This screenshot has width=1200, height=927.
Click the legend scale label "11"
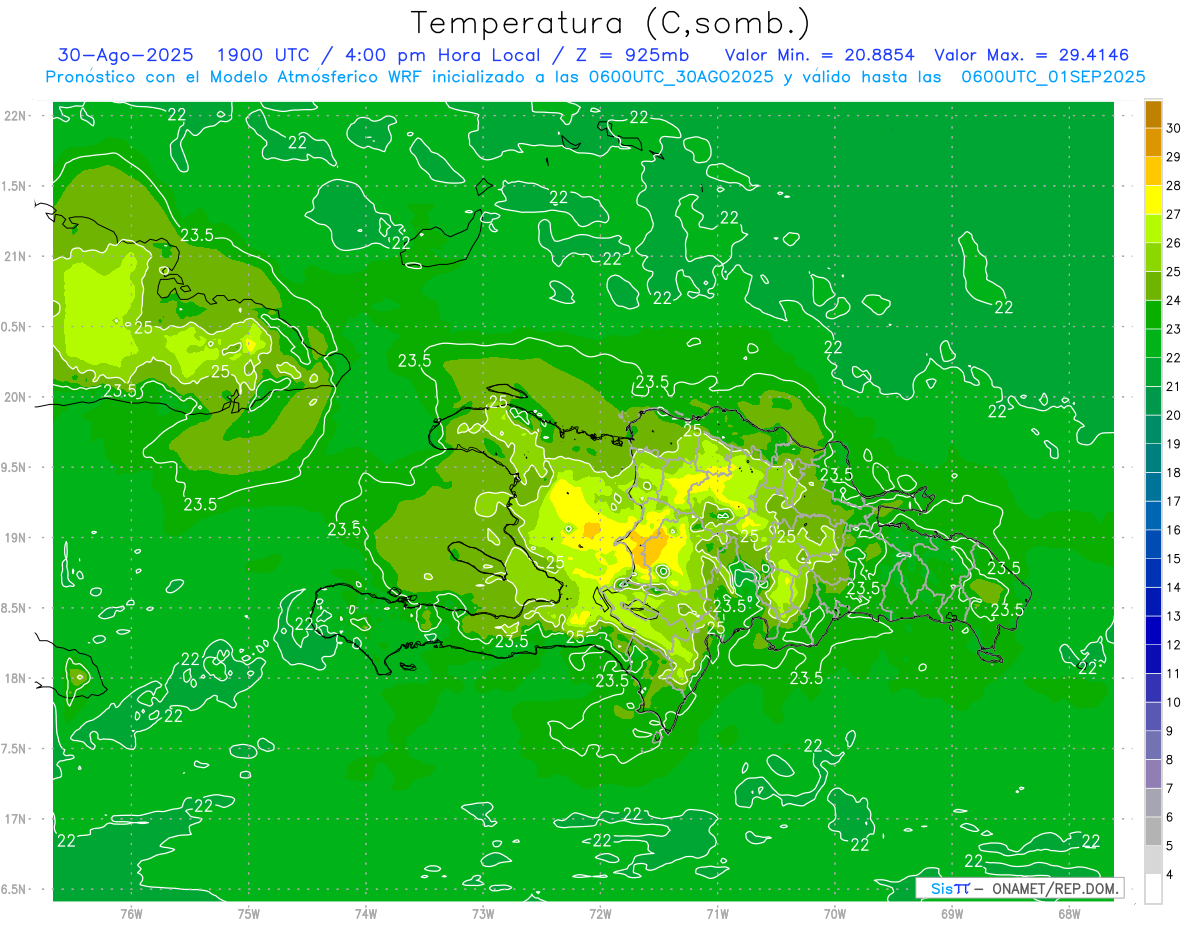1174,674
